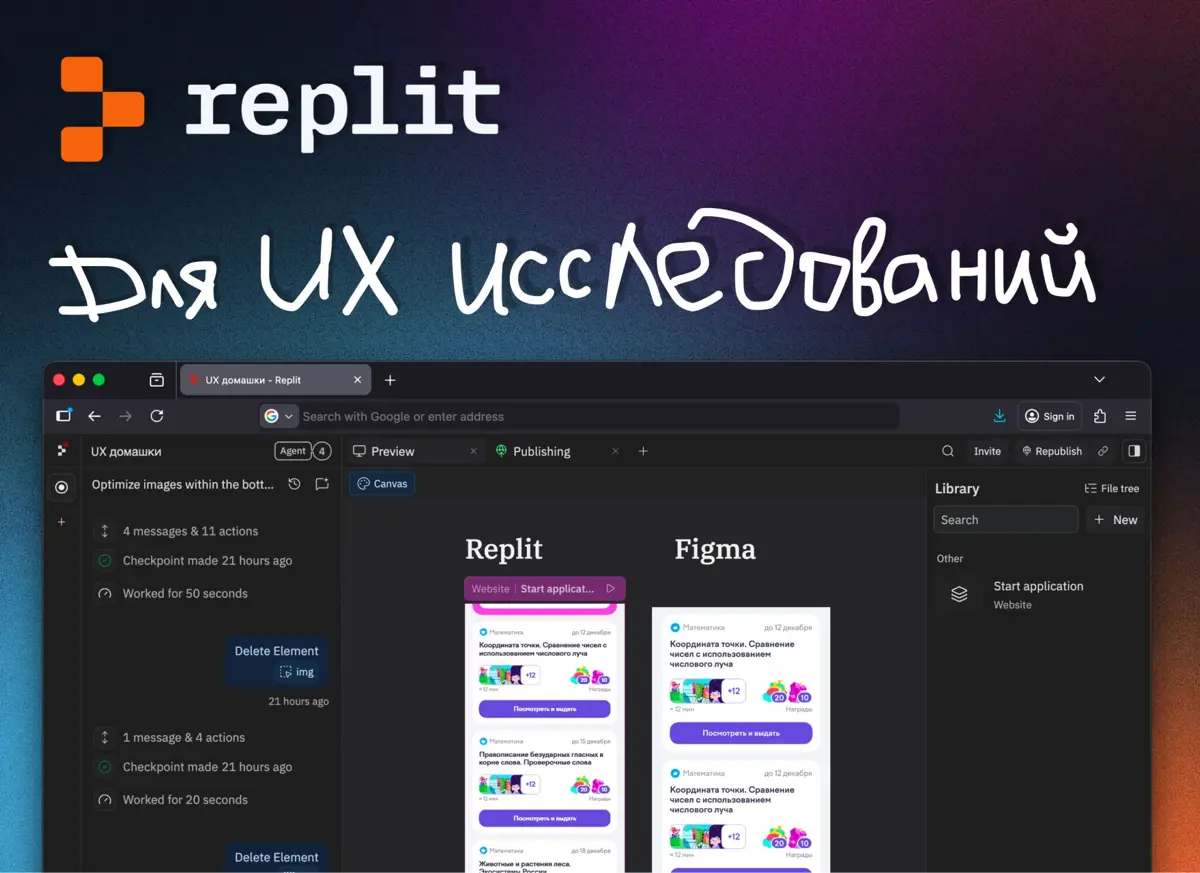
Task: Expand the 1 message & 4 actions row
Action: pyautogui.click(x=184, y=738)
